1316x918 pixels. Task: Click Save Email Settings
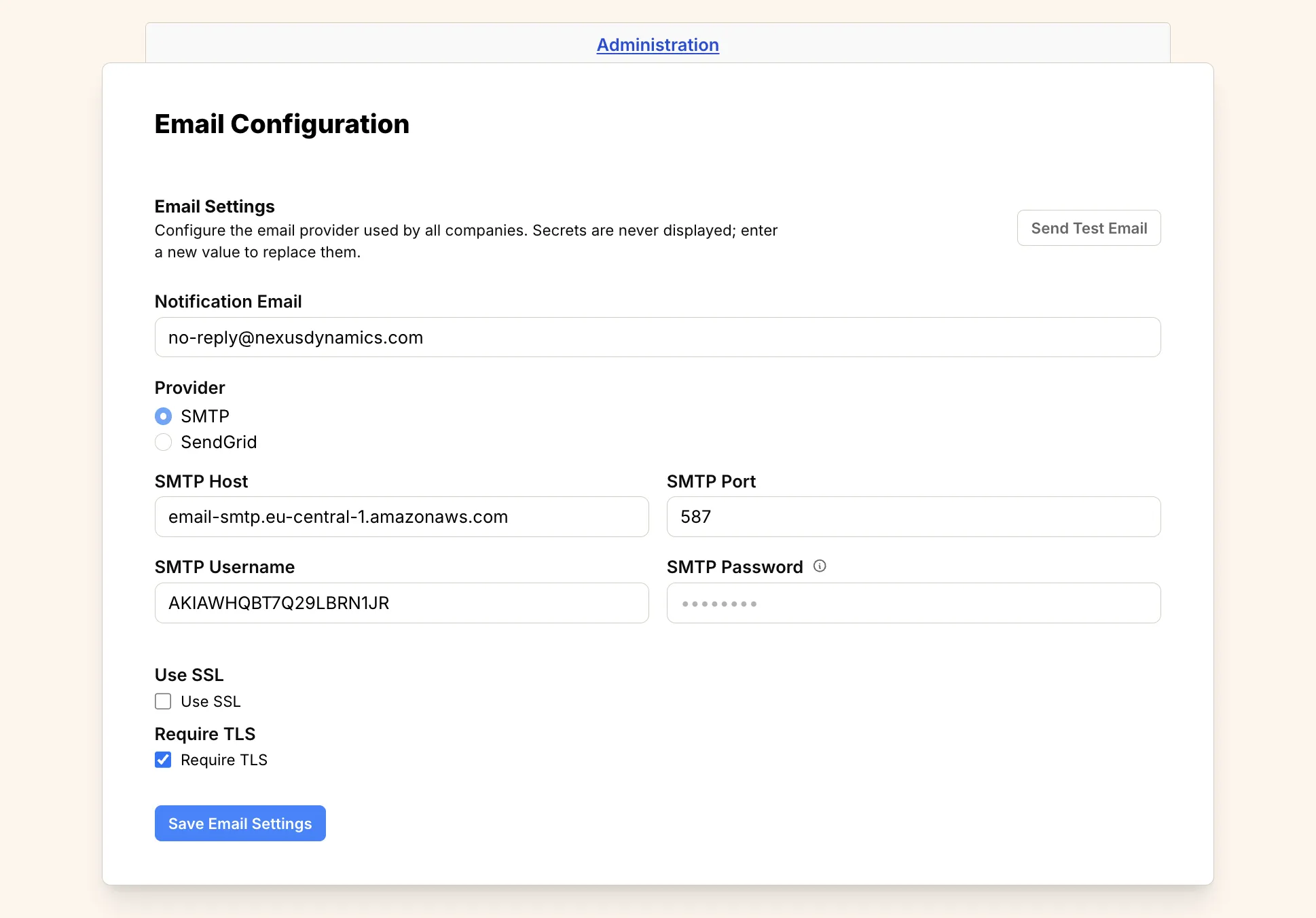pyautogui.click(x=240, y=823)
